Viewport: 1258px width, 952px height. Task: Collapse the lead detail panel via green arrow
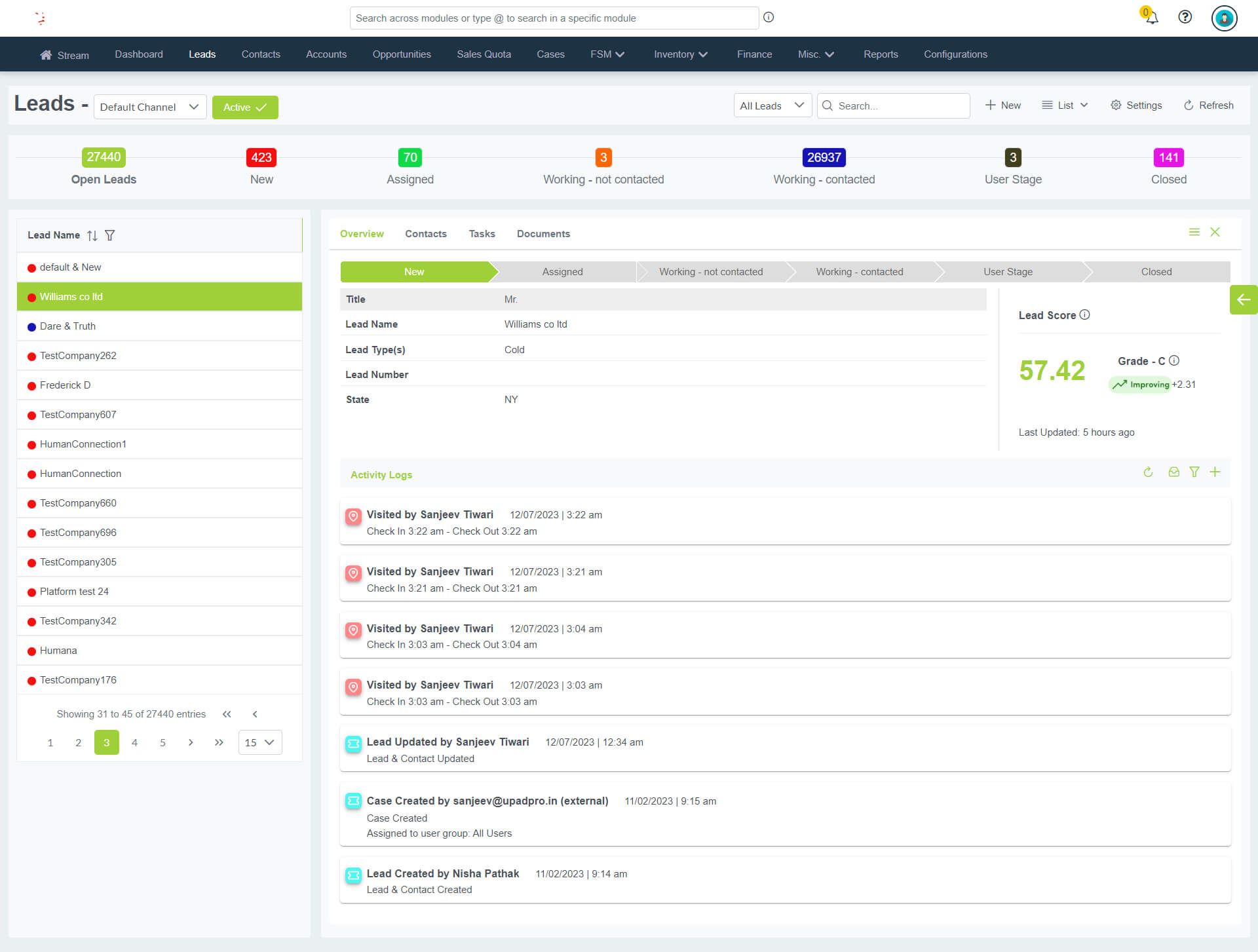pyautogui.click(x=1244, y=299)
